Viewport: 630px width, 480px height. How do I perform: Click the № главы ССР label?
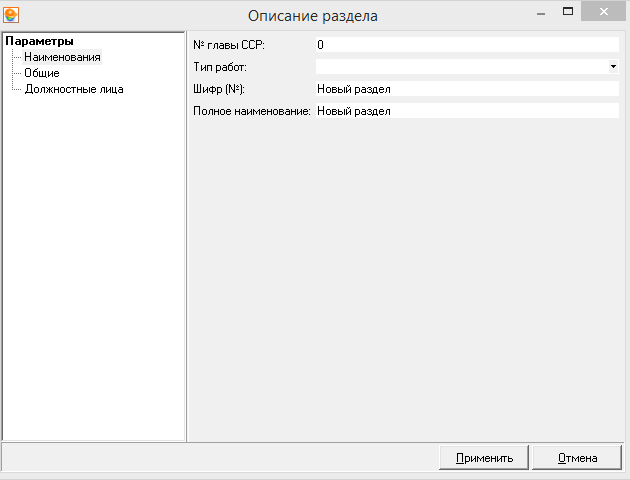click(x=229, y=45)
